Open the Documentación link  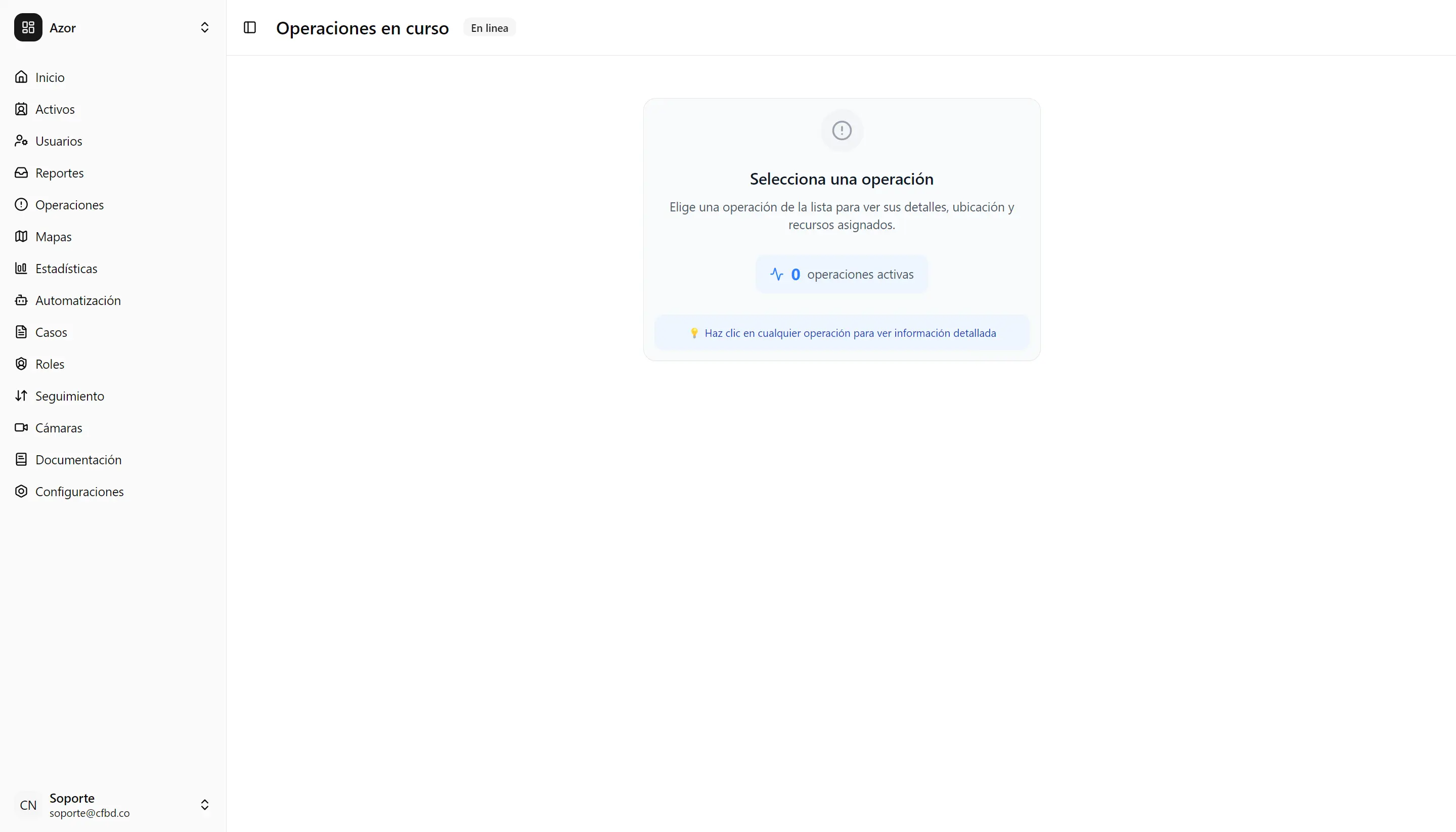tap(78, 459)
